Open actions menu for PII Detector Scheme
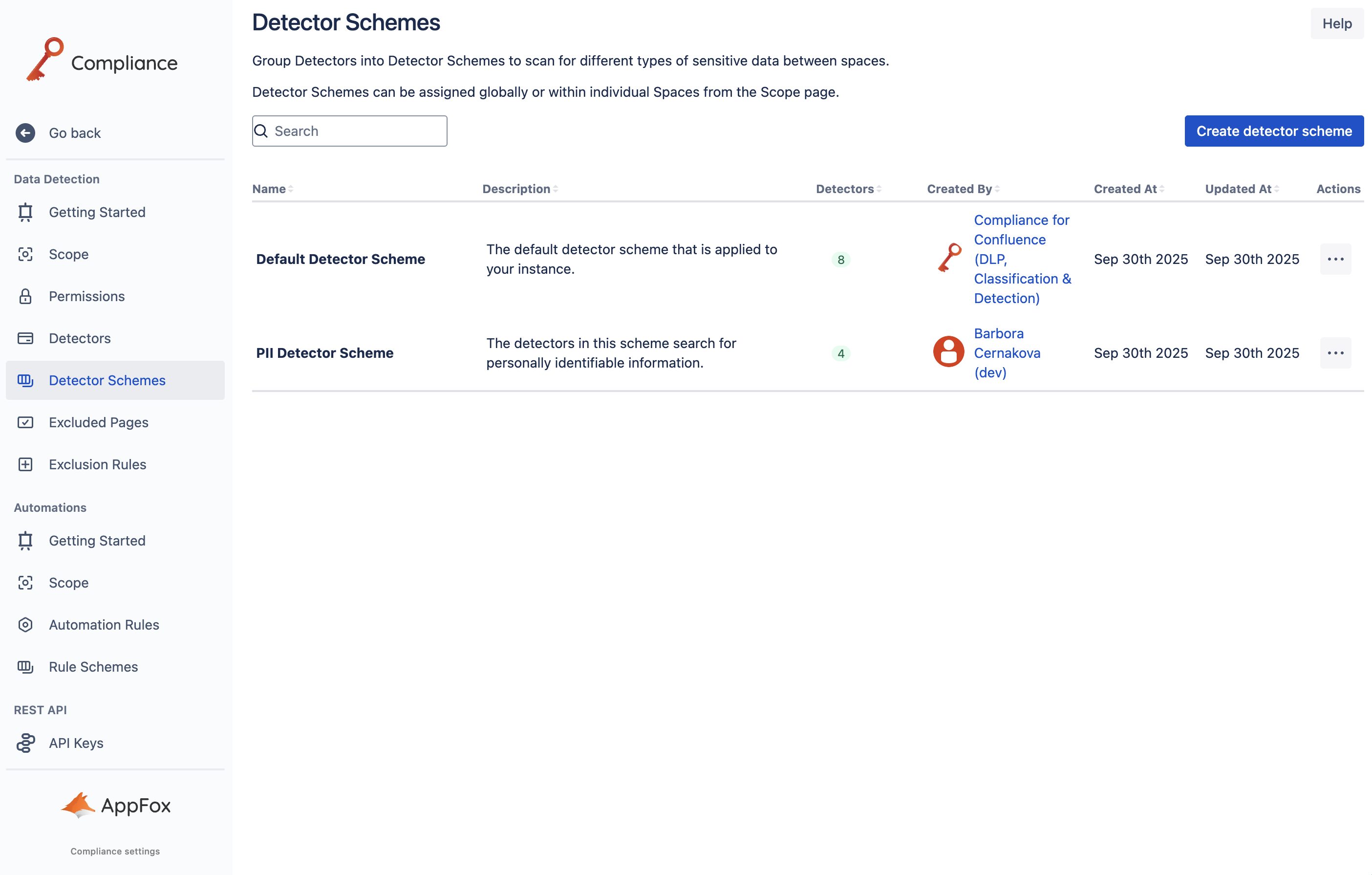The height and width of the screenshot is (875, 1372). tap(1335, 353)
